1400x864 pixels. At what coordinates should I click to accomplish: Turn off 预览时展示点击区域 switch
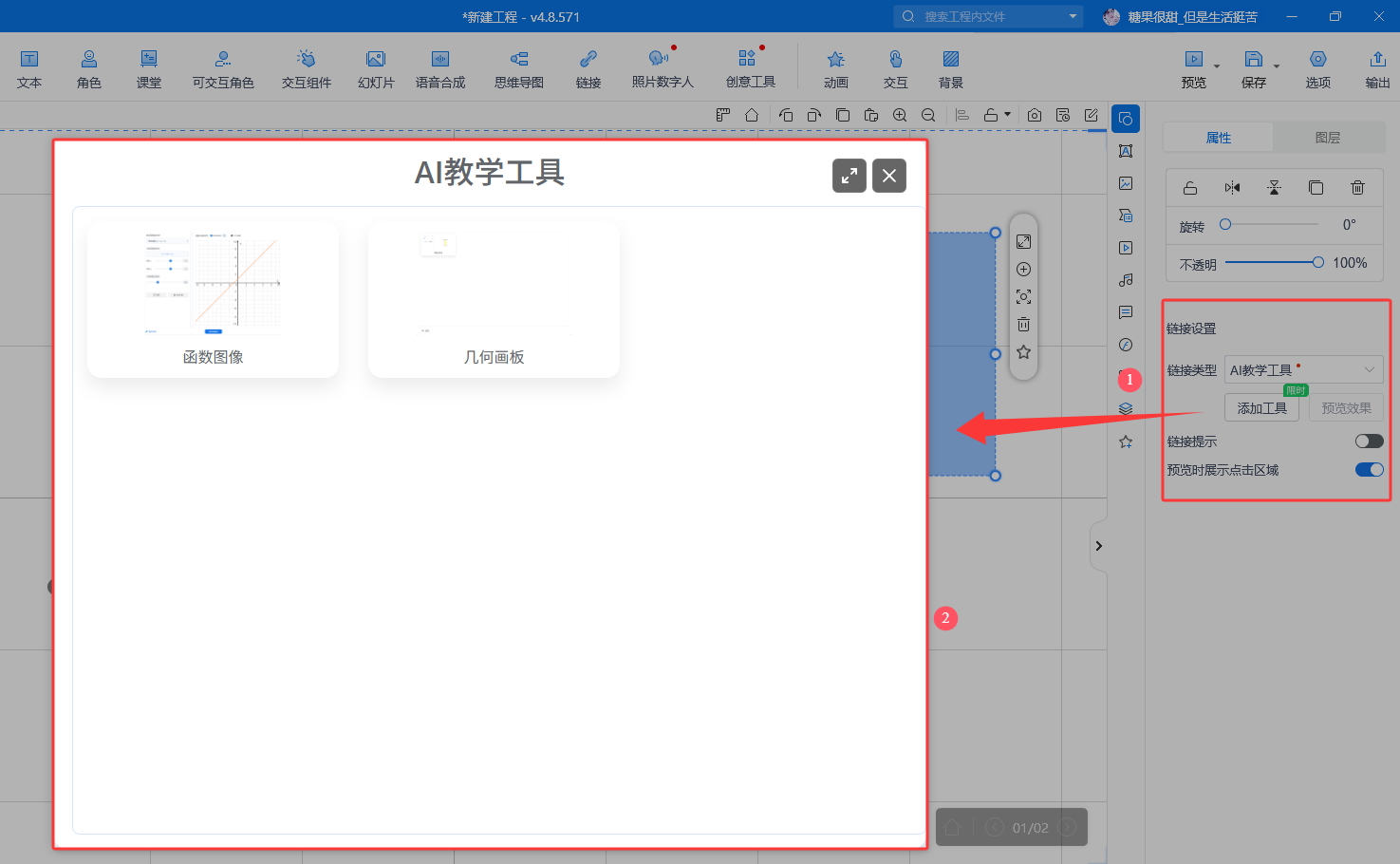click(1369, 470)
